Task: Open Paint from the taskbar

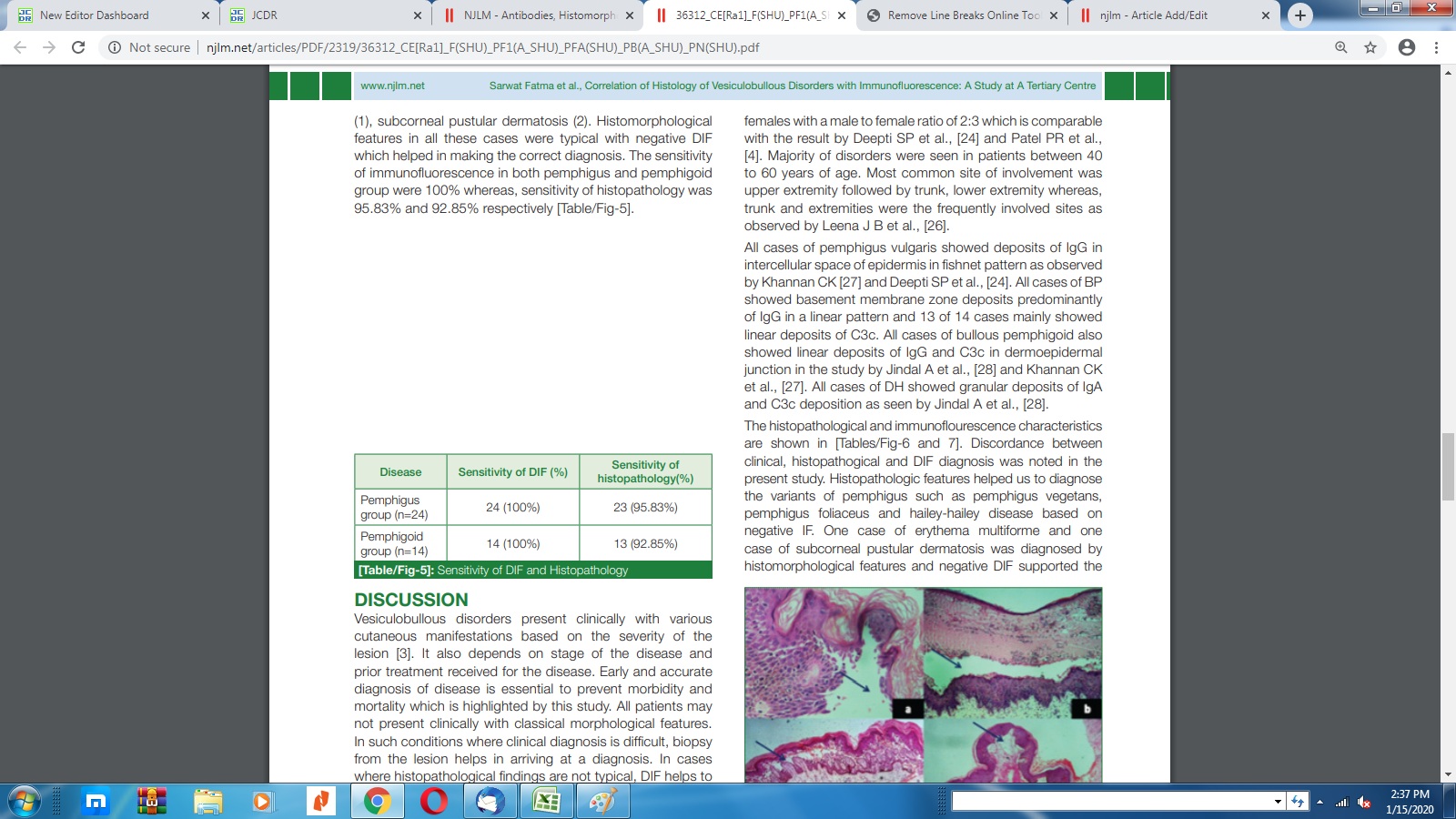Action: tap(602, 802)
